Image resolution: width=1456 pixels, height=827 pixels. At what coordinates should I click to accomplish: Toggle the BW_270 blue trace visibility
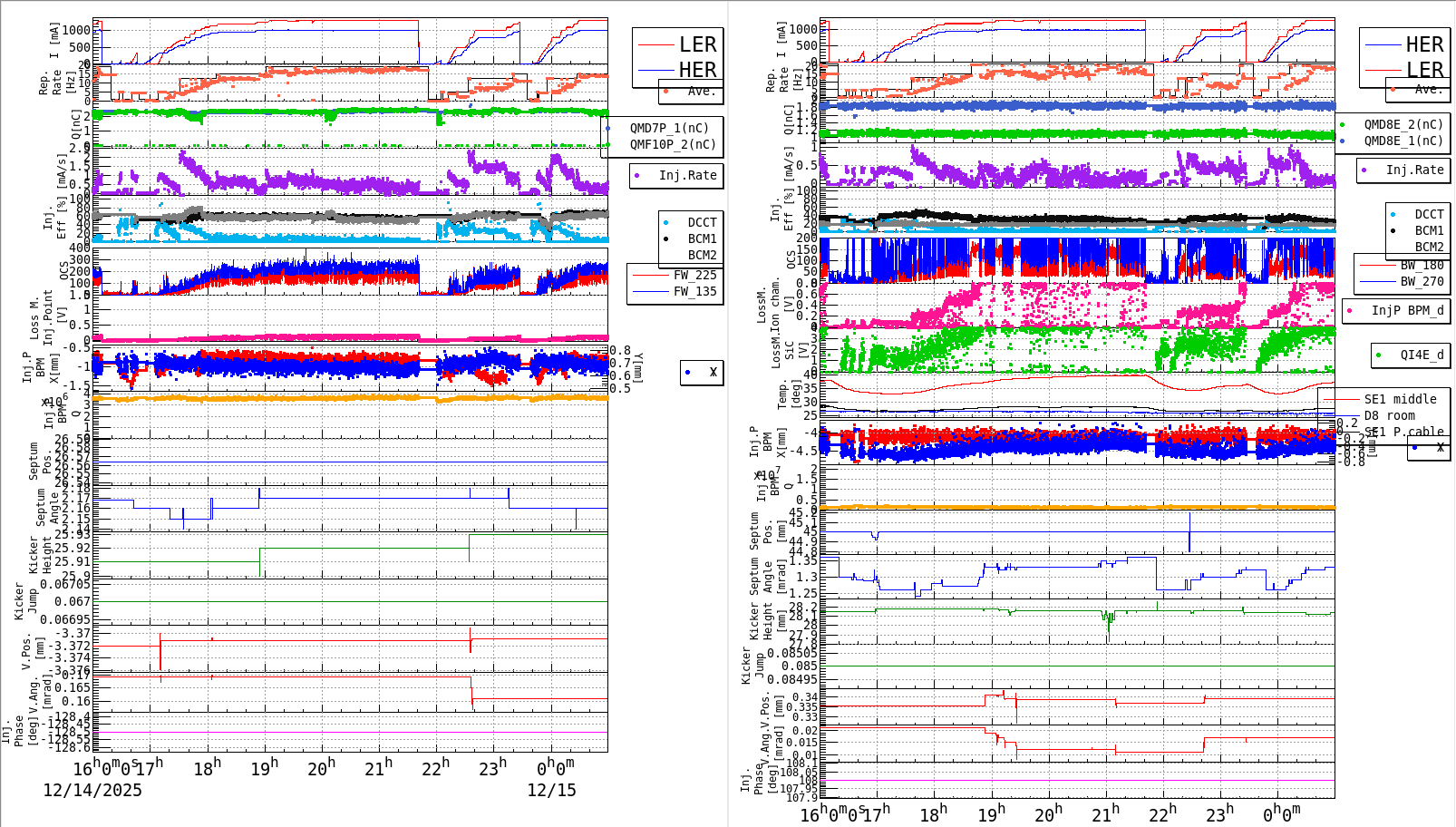pyautogui.click(x=1377, y=282)
